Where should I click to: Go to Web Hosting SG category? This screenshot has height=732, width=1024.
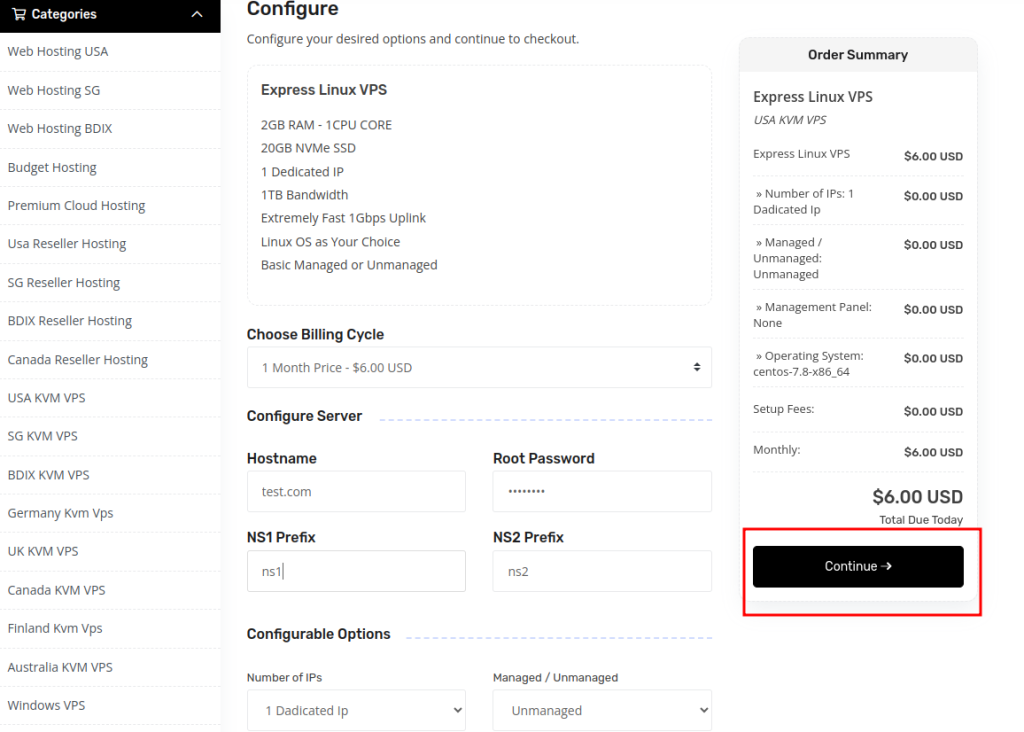tap(54, 90)
